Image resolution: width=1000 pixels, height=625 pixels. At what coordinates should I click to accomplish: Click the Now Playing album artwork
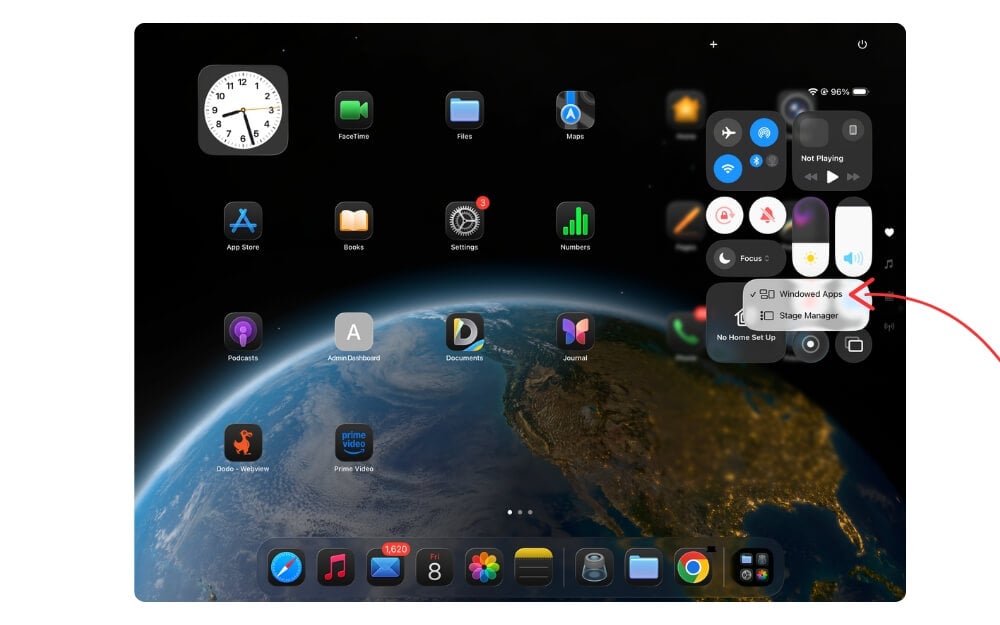[814, 133]
